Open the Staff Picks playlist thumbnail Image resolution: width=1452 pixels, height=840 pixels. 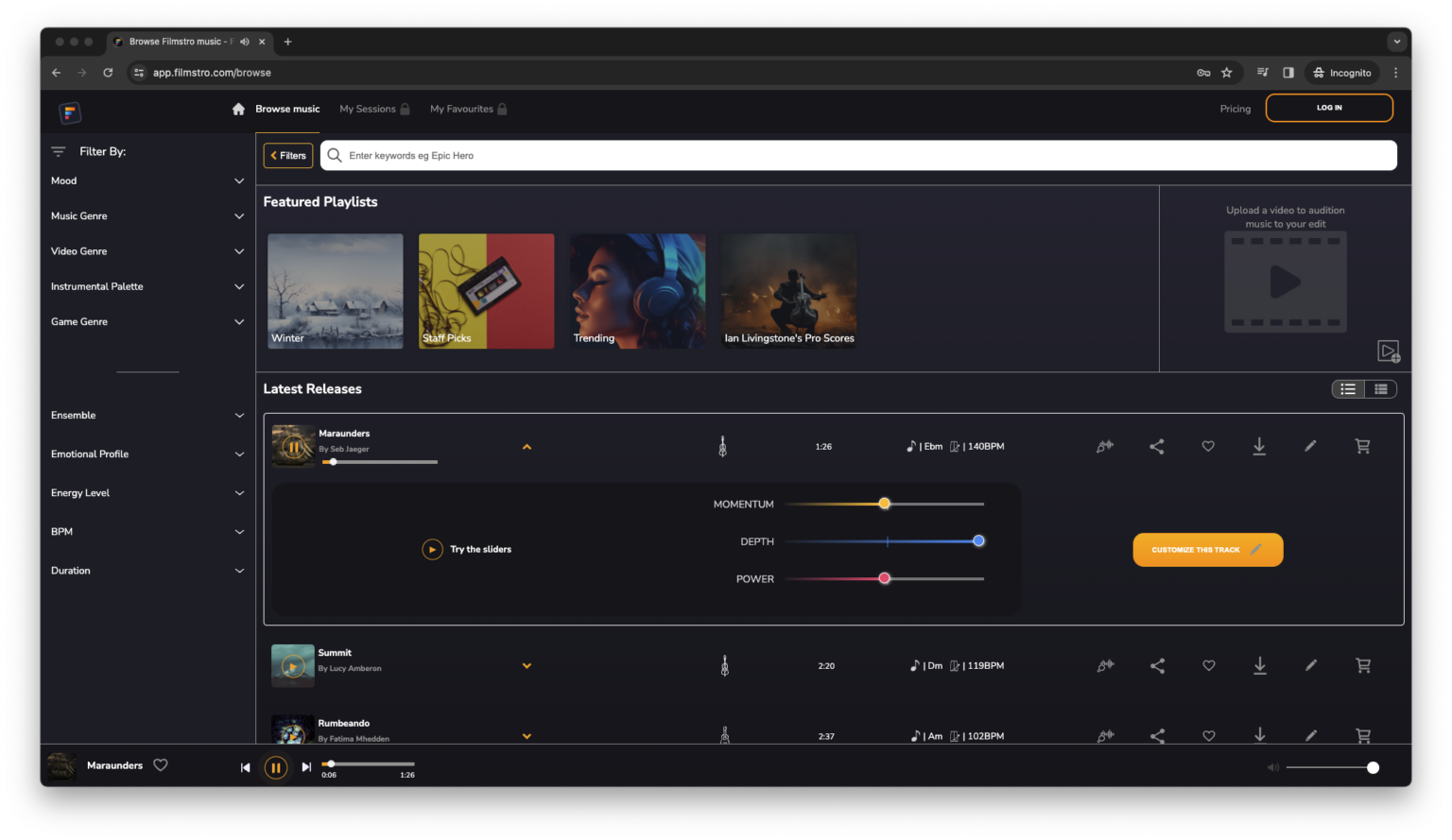click(486, 291)
